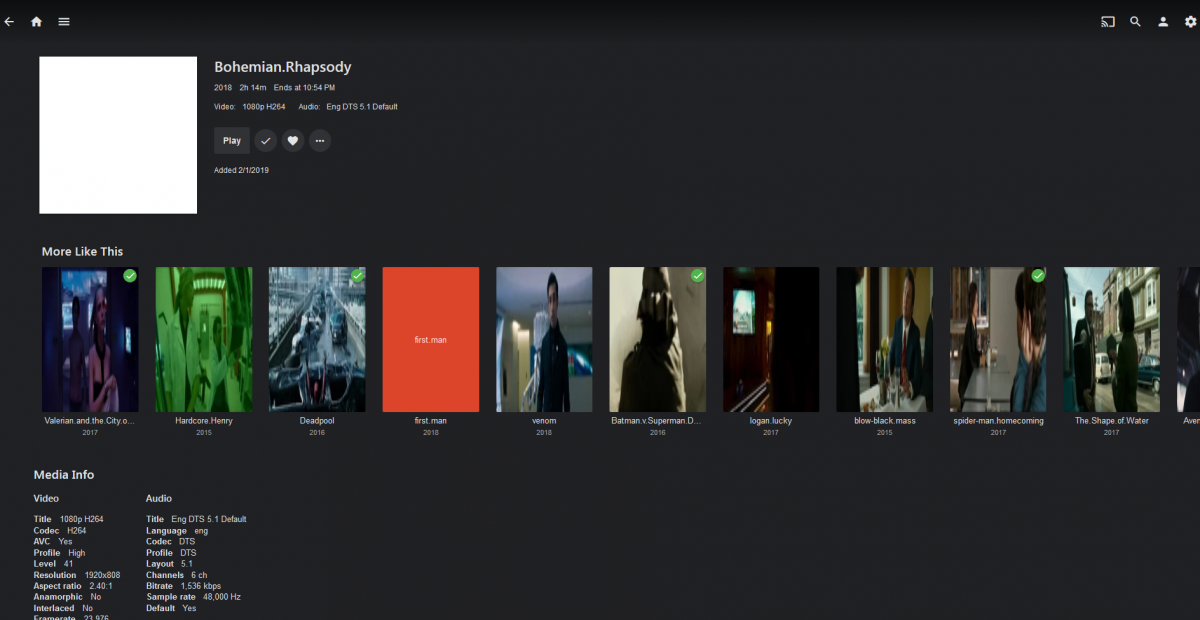Image resolution: width=1200 pixels, height=620 pixels.
Task: Click the watched checkmark on Batman.v.Superman poster
Action: 698,275
